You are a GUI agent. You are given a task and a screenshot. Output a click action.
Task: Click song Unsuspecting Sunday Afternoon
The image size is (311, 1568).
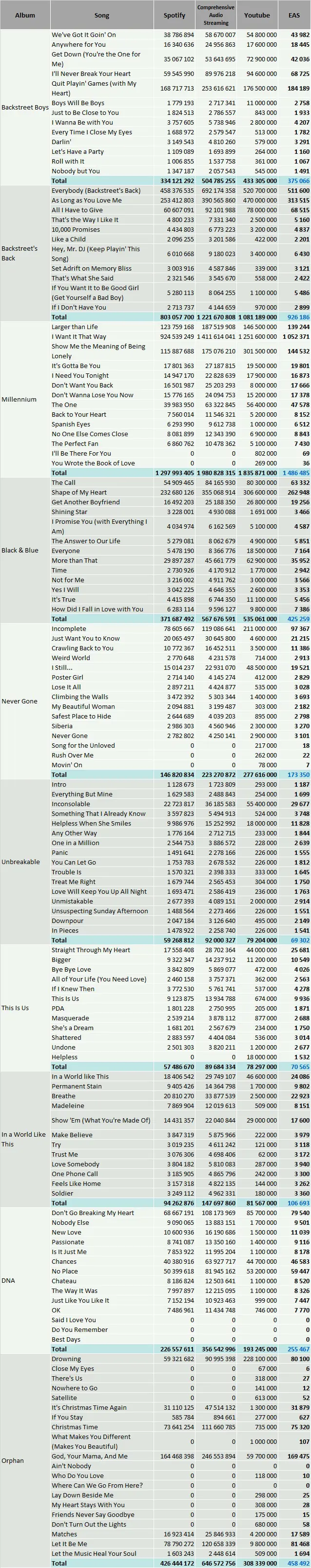[x=99, y=911]
